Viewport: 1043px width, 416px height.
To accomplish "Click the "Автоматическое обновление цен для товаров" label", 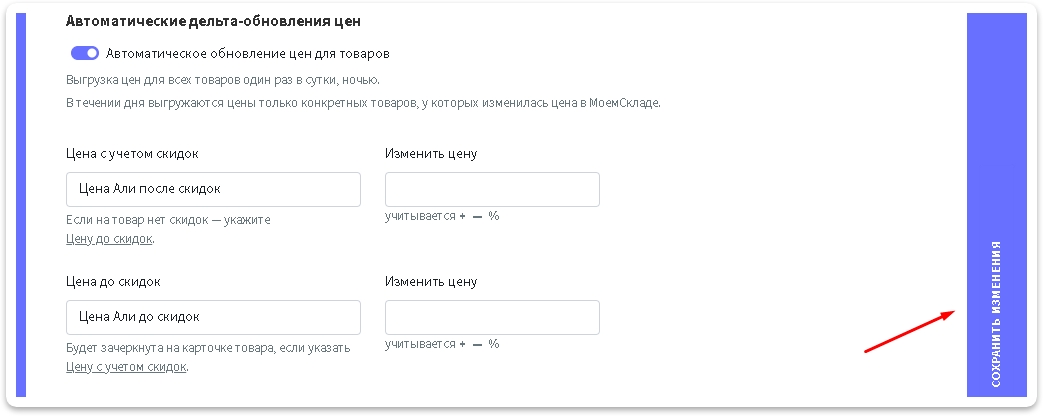I will [x=247, y=53].
